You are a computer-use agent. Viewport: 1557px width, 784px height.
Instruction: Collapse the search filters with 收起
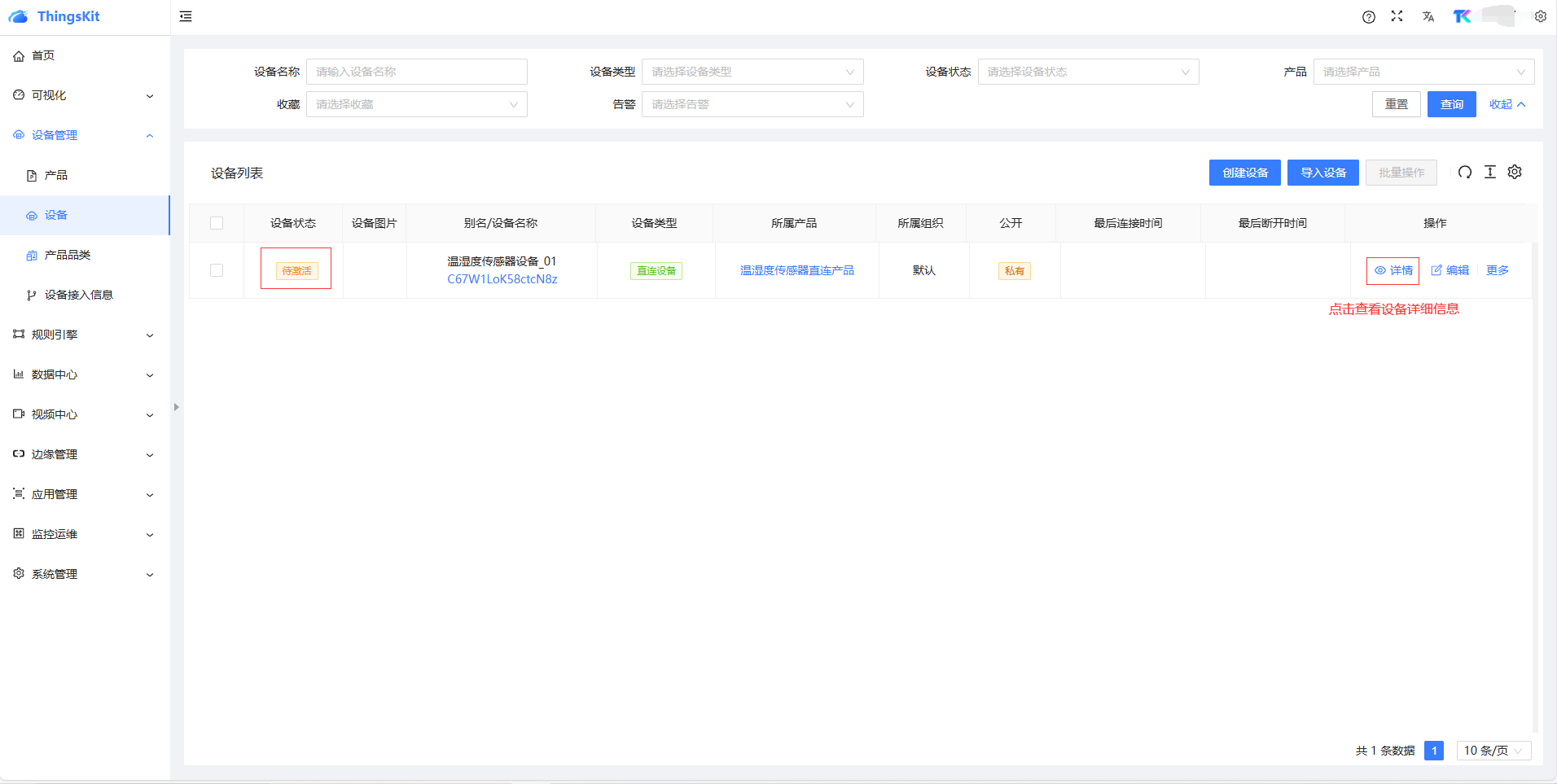tap(1507, 104)
